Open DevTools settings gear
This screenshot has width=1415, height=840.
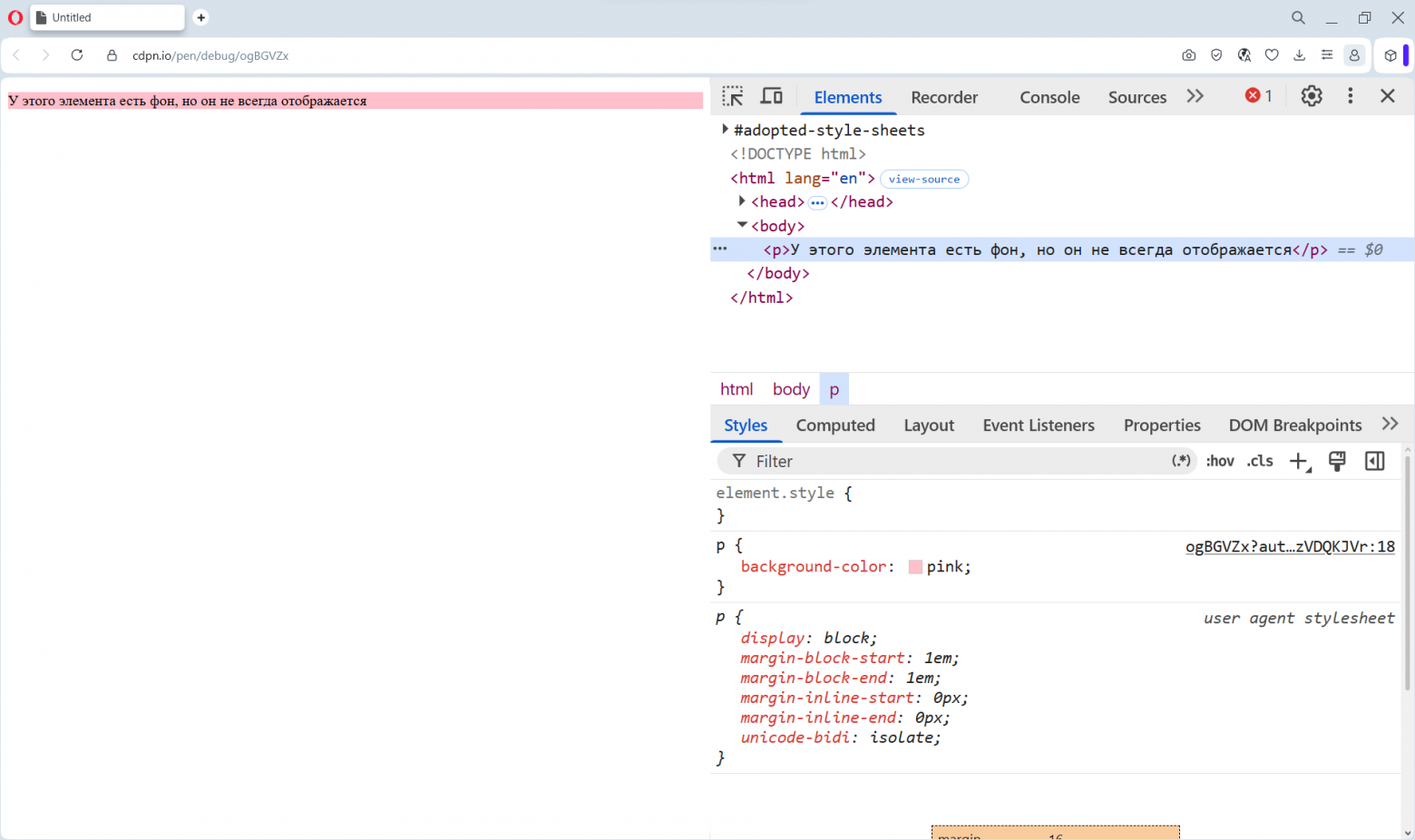(x=1312, y=96)
